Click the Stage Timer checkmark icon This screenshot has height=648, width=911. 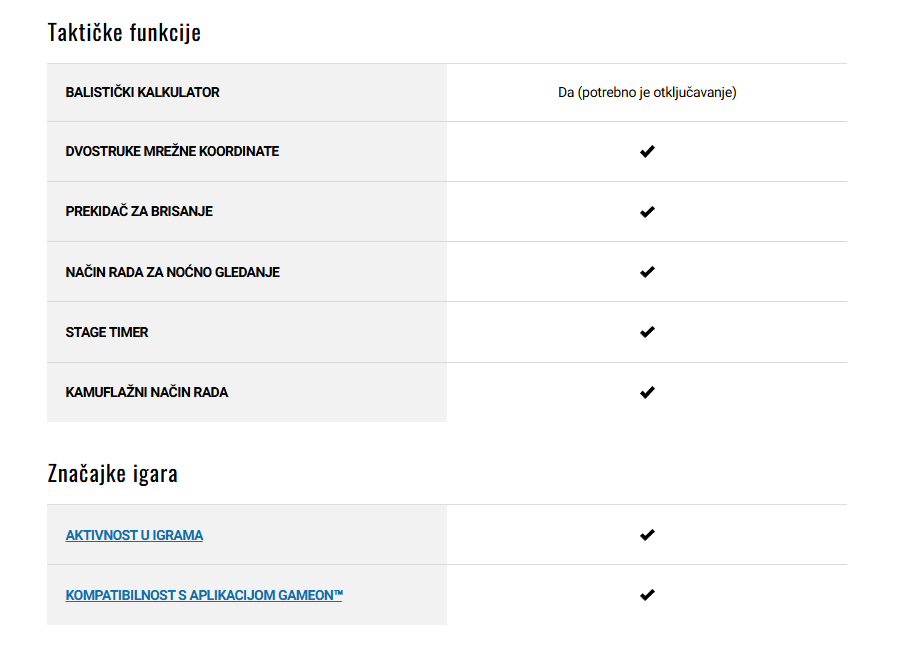pos(647,332)
